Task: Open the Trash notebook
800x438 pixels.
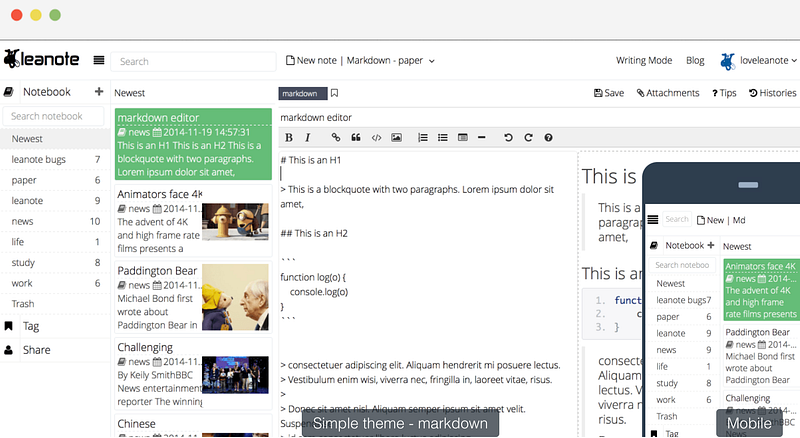Action: click(55, 304)
